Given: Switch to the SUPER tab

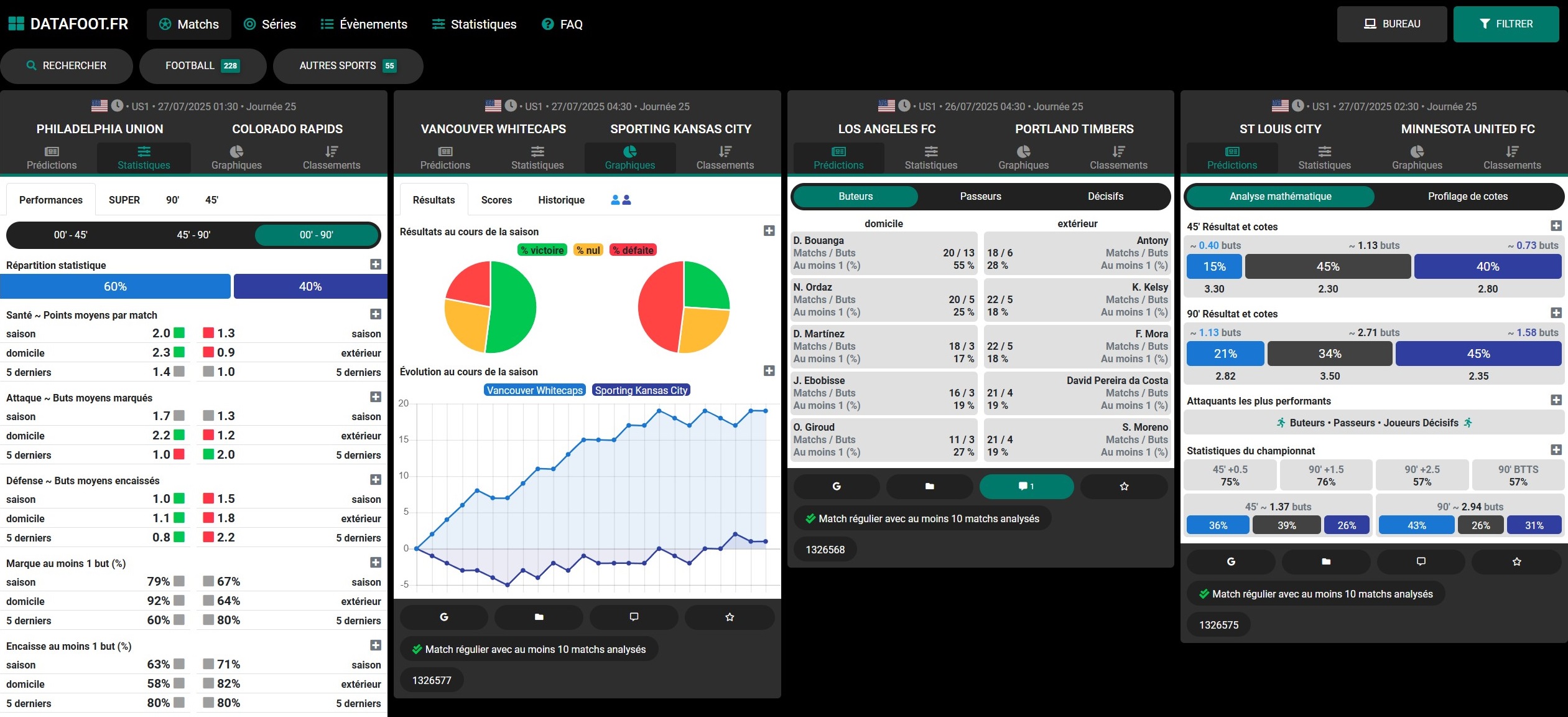Looking at the screenshot, I should pyautogui.click(x=124, y=200).
